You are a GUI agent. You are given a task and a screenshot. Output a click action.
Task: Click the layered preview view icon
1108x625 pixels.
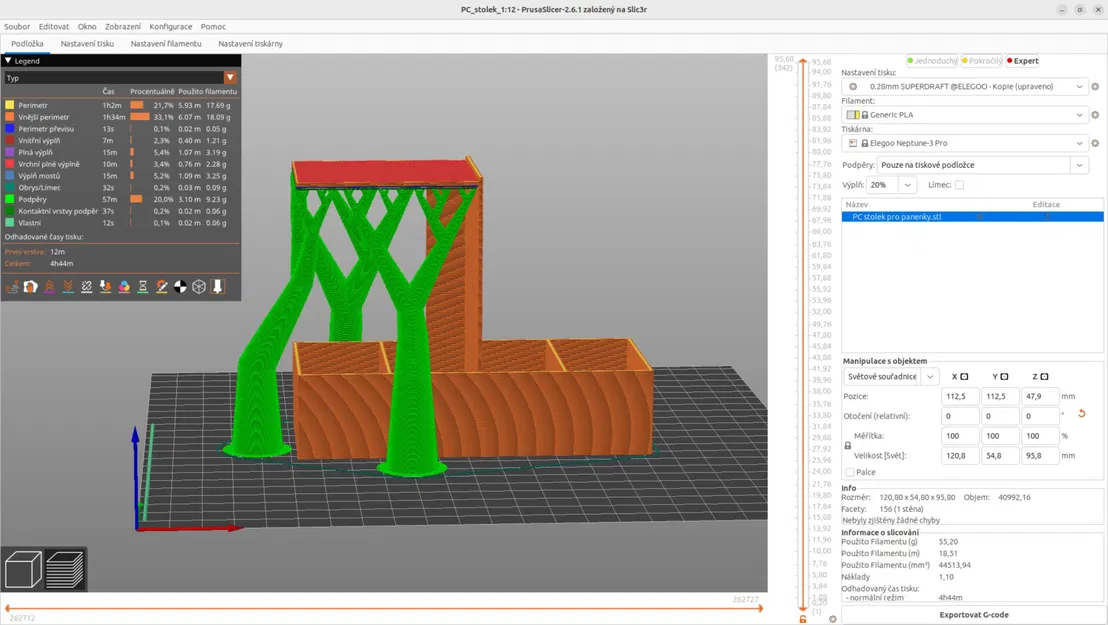click(65, 571)
